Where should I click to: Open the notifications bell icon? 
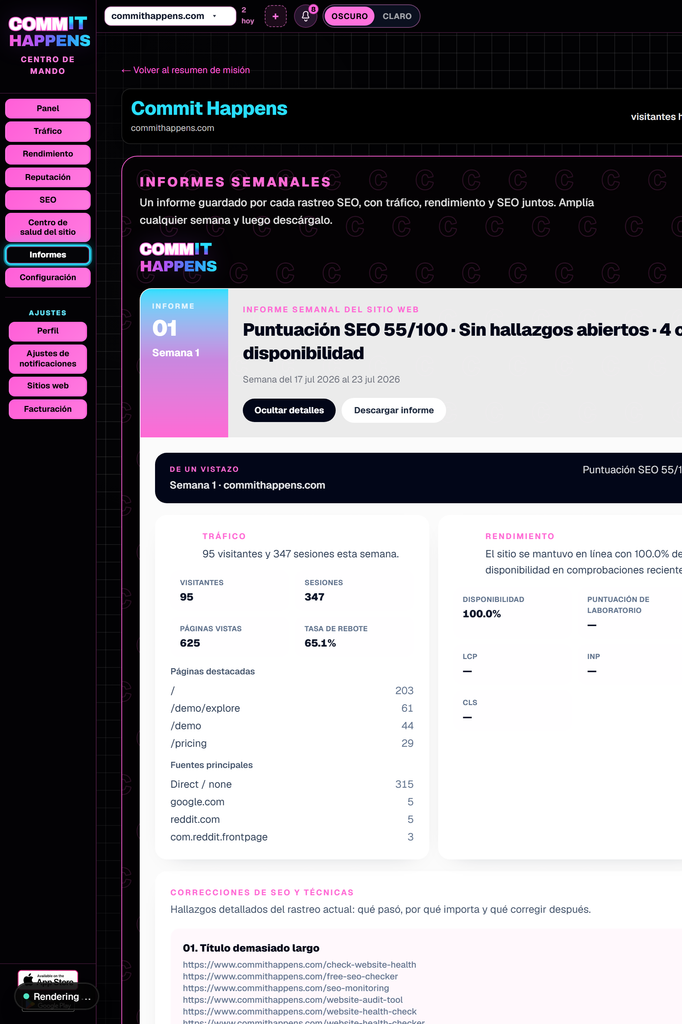click(306, 16)
